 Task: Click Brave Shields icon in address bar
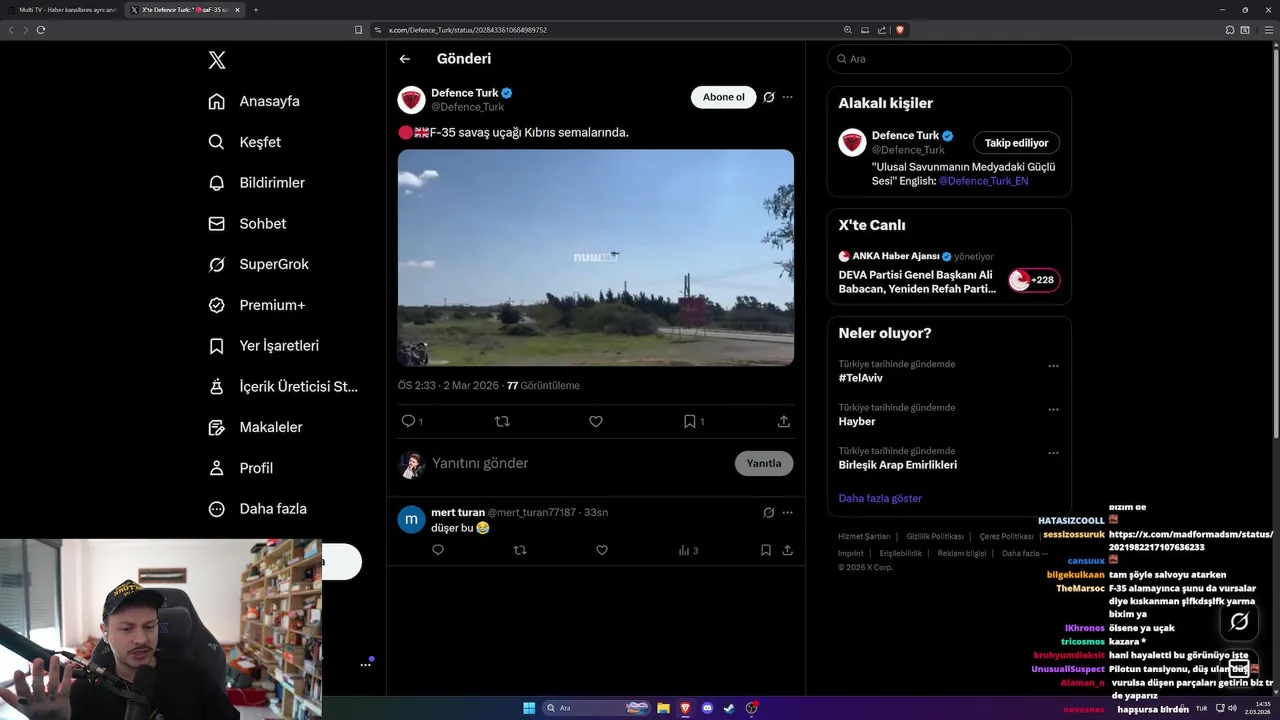(x=900, y=30)
